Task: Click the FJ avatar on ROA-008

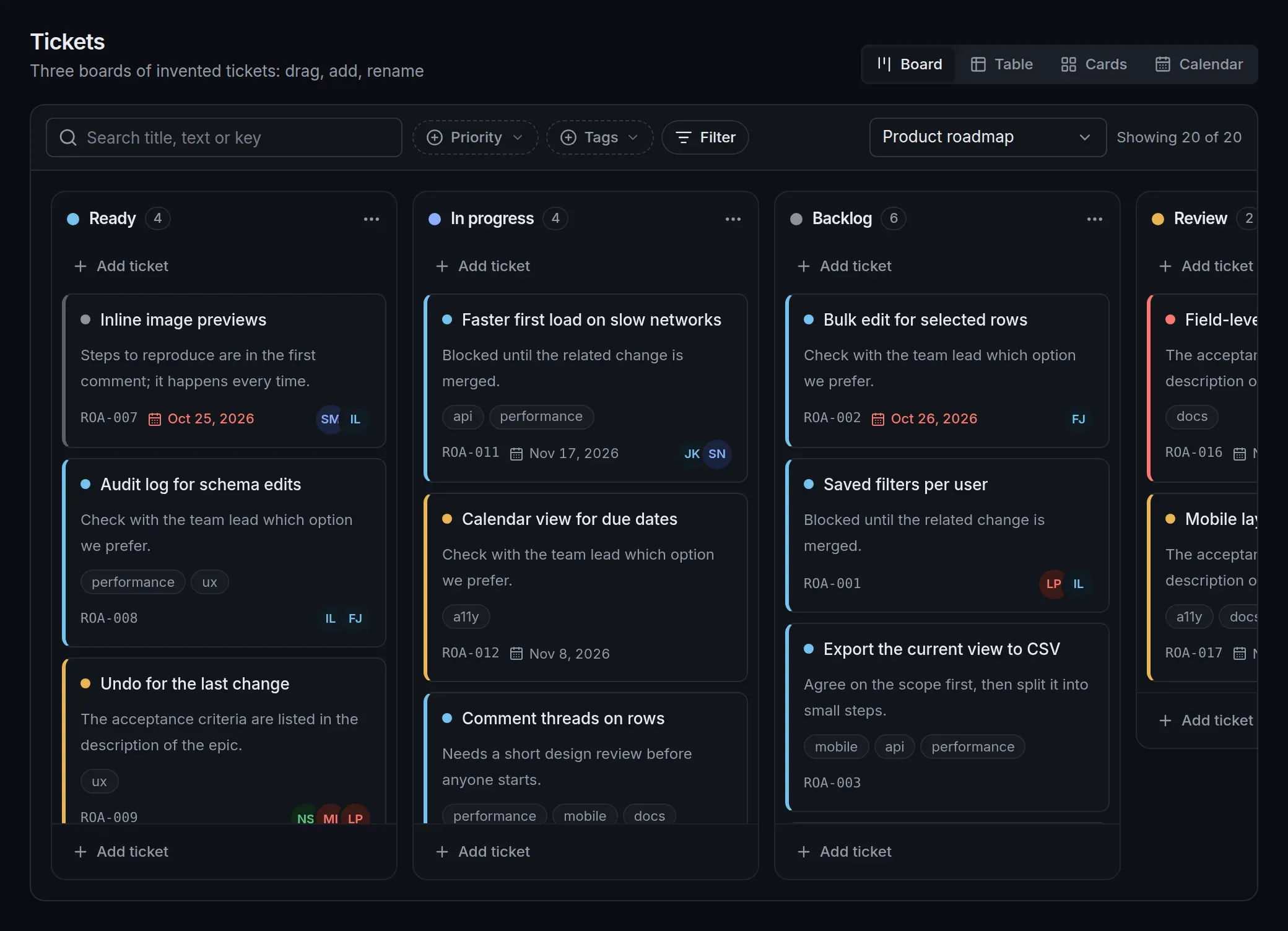Action: [355, 618]
